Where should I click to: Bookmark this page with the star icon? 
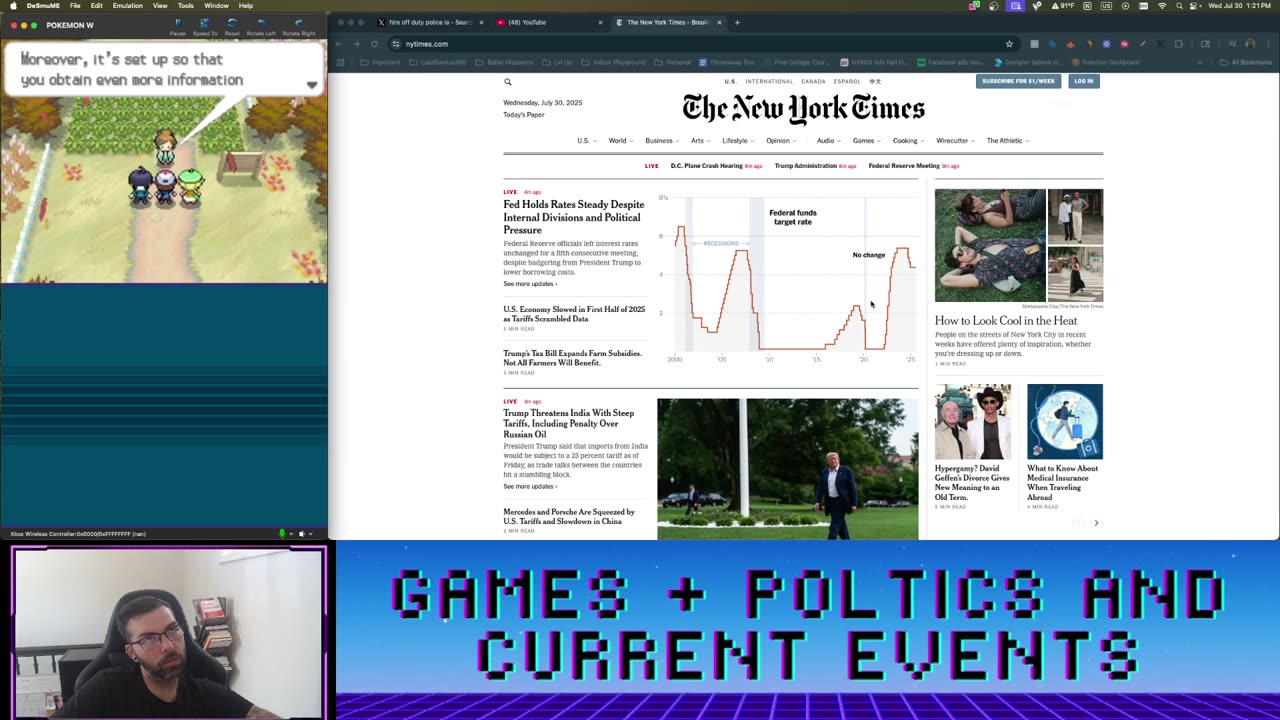[x=1009, y=44]
